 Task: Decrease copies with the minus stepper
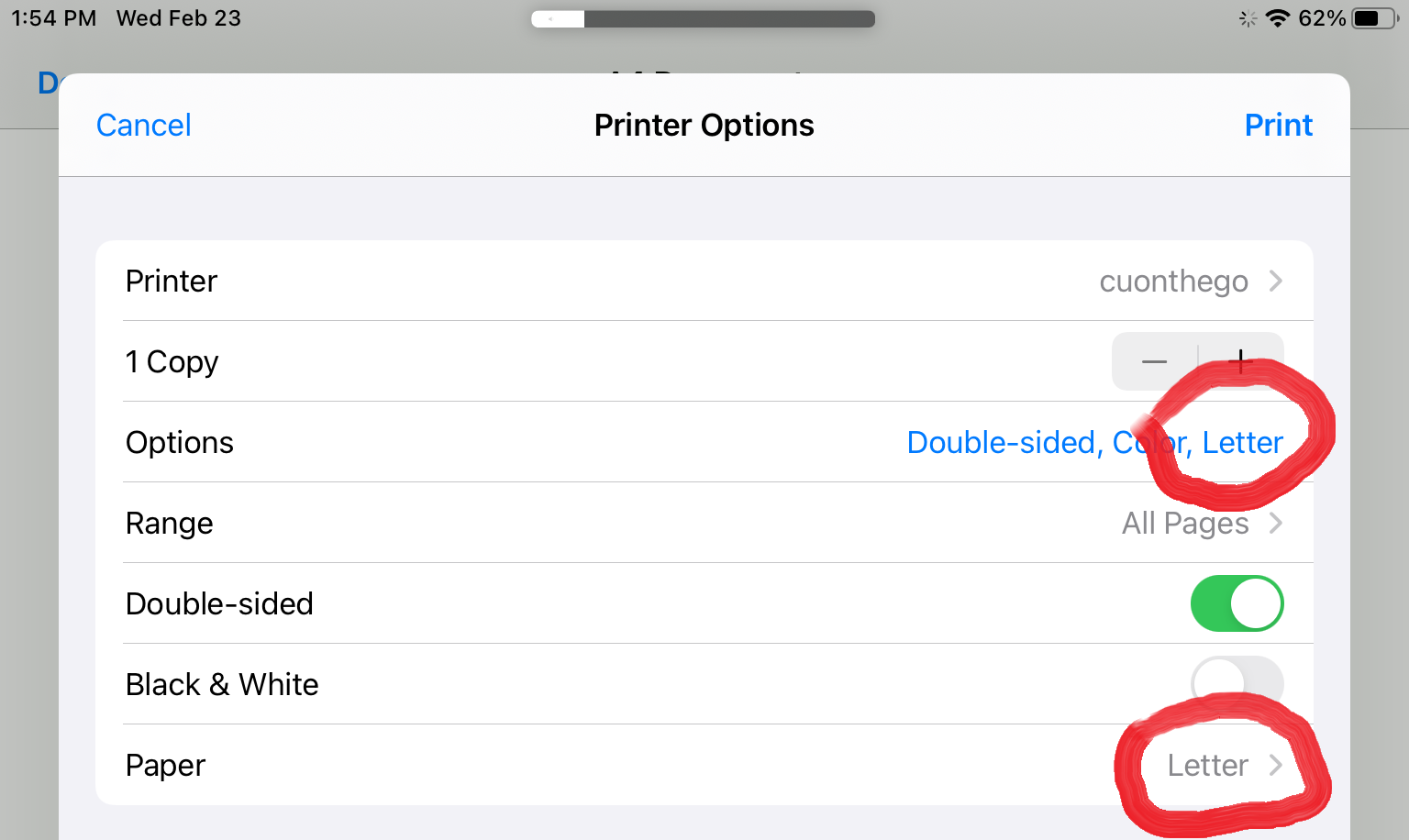(1154, 362)
